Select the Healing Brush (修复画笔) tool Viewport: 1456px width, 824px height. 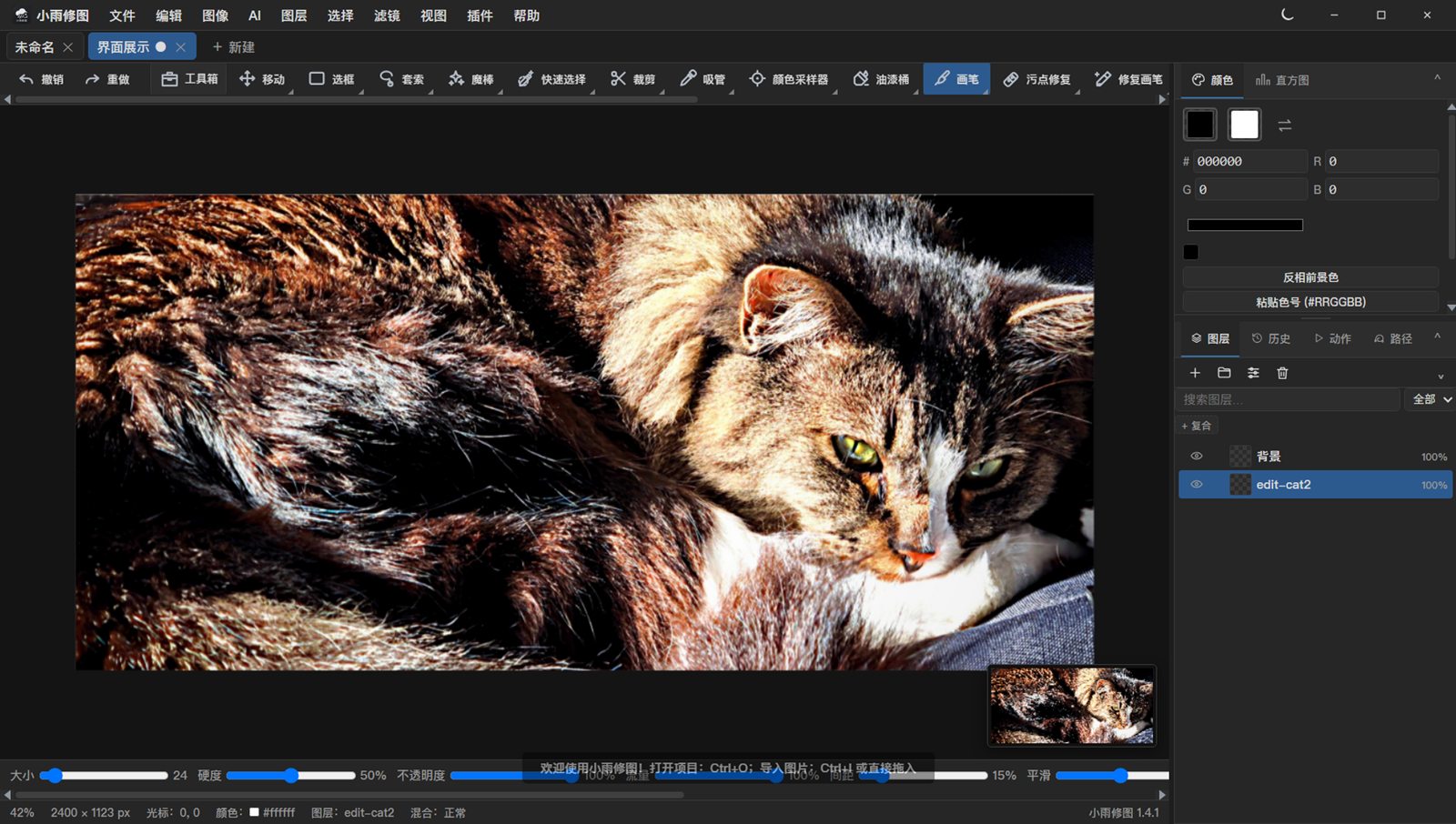click(1128, 79)
